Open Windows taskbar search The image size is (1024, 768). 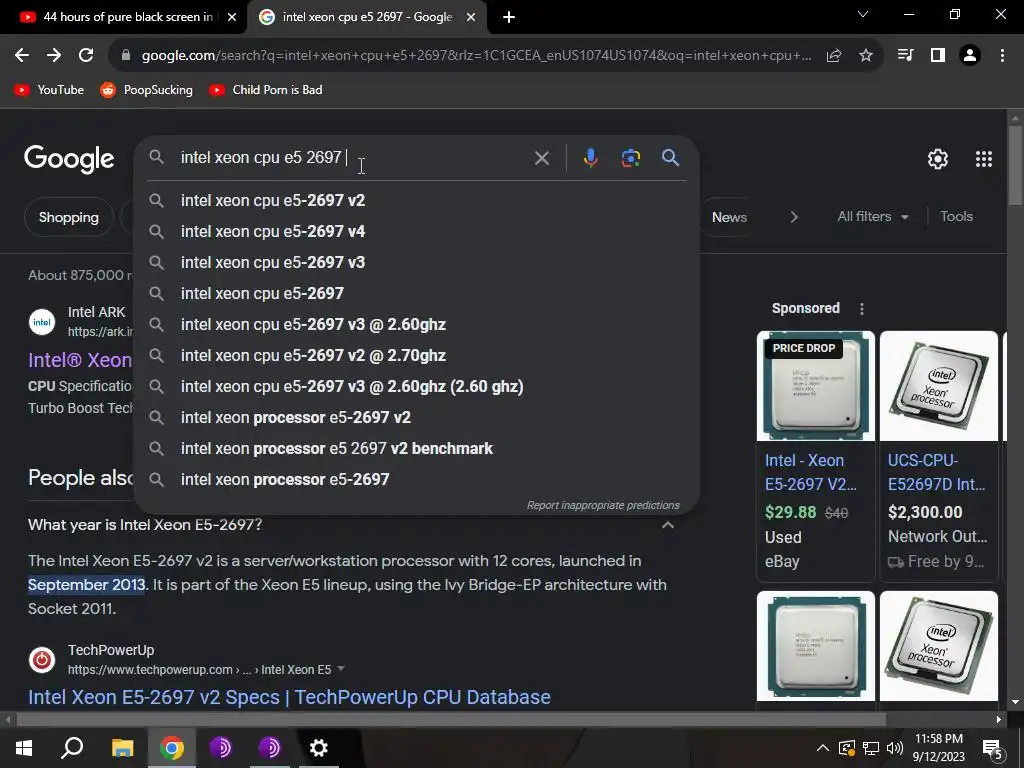point(72,748)
